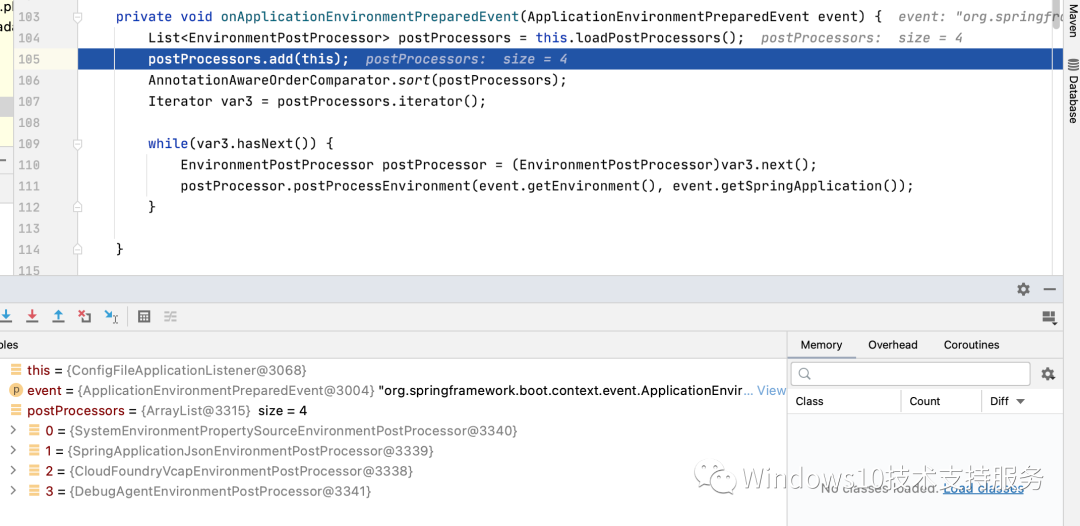Click the Trace Current Stream Chain icon
Viewport: 1080px width, 526px height.
coord(170,317)
